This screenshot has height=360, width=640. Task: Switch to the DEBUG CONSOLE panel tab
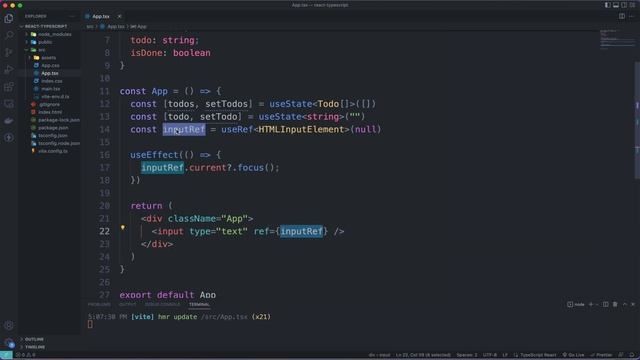click(x=162, y=304)
